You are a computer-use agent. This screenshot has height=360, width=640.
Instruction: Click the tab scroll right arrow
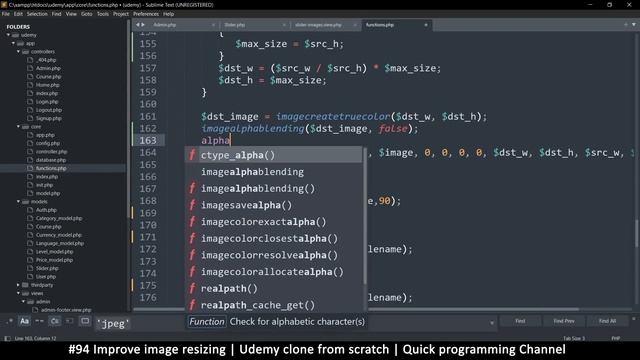point(143,25)
